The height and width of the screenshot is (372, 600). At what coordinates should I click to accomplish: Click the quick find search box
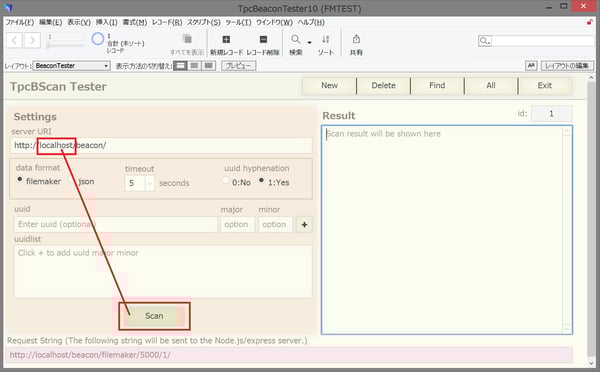point(542,41)
